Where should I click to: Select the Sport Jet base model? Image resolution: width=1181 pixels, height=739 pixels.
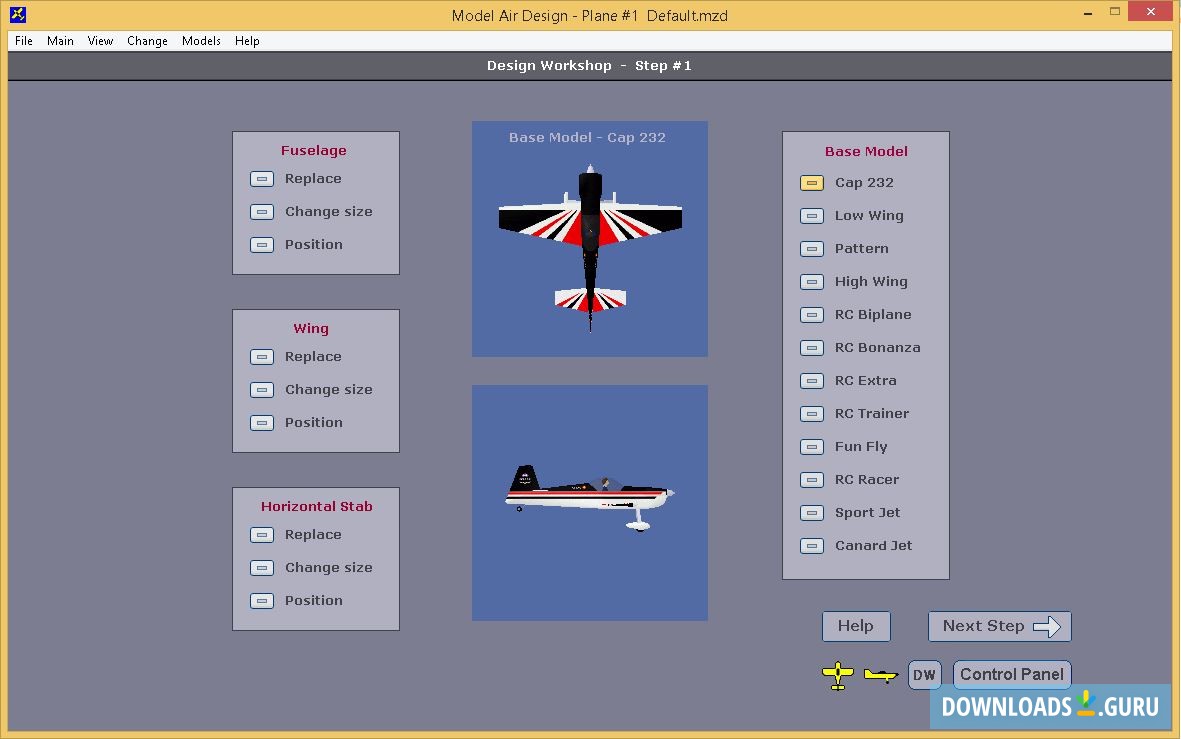click(x=811, y=512)
